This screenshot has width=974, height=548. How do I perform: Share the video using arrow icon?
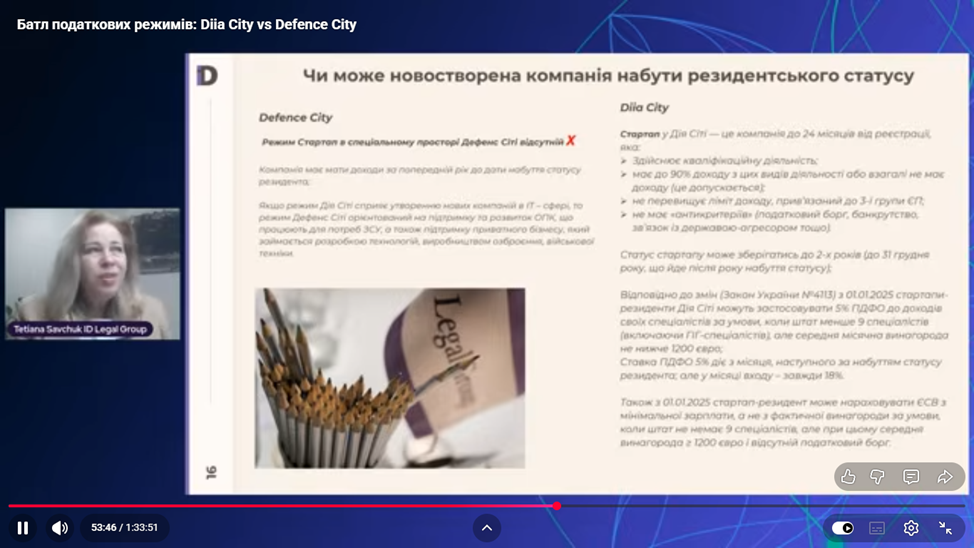click(x=944, y=477)
